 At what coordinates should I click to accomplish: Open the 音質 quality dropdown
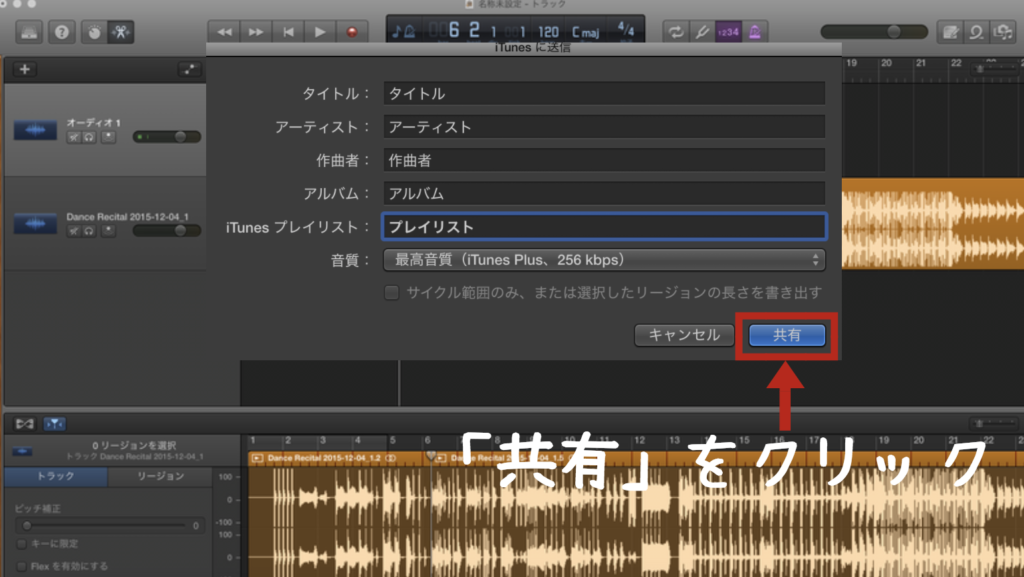pos(604,260)
